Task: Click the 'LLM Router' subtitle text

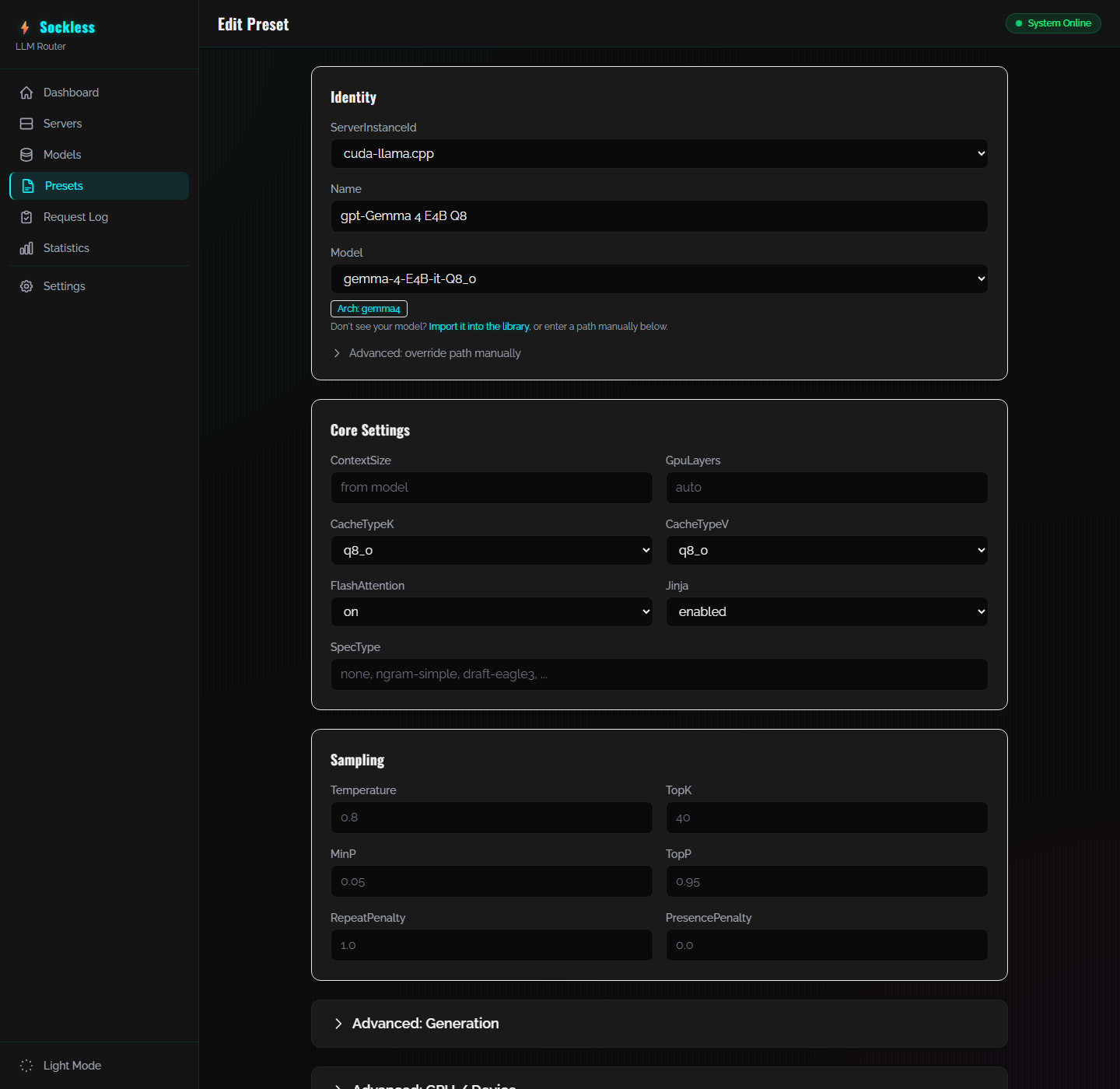Action: [40, 47]
